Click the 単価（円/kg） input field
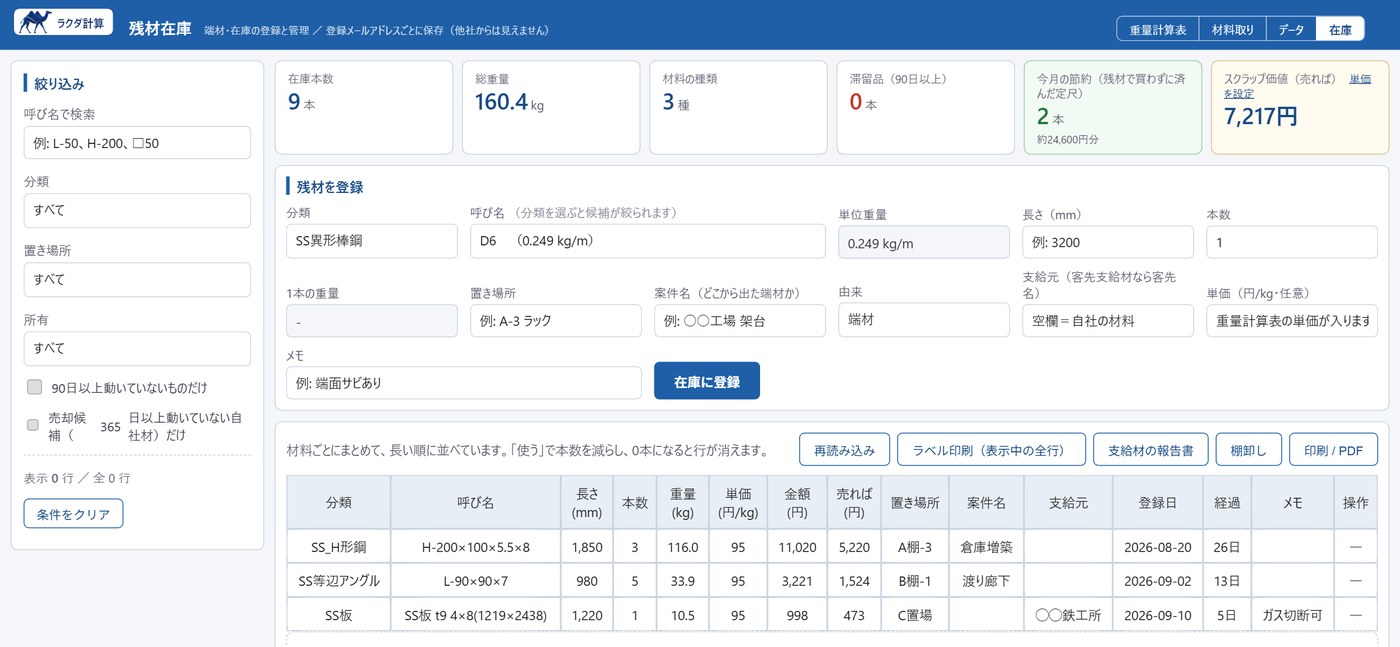1400x647 pixels. pyautogui.click(x=1292, y=321)
